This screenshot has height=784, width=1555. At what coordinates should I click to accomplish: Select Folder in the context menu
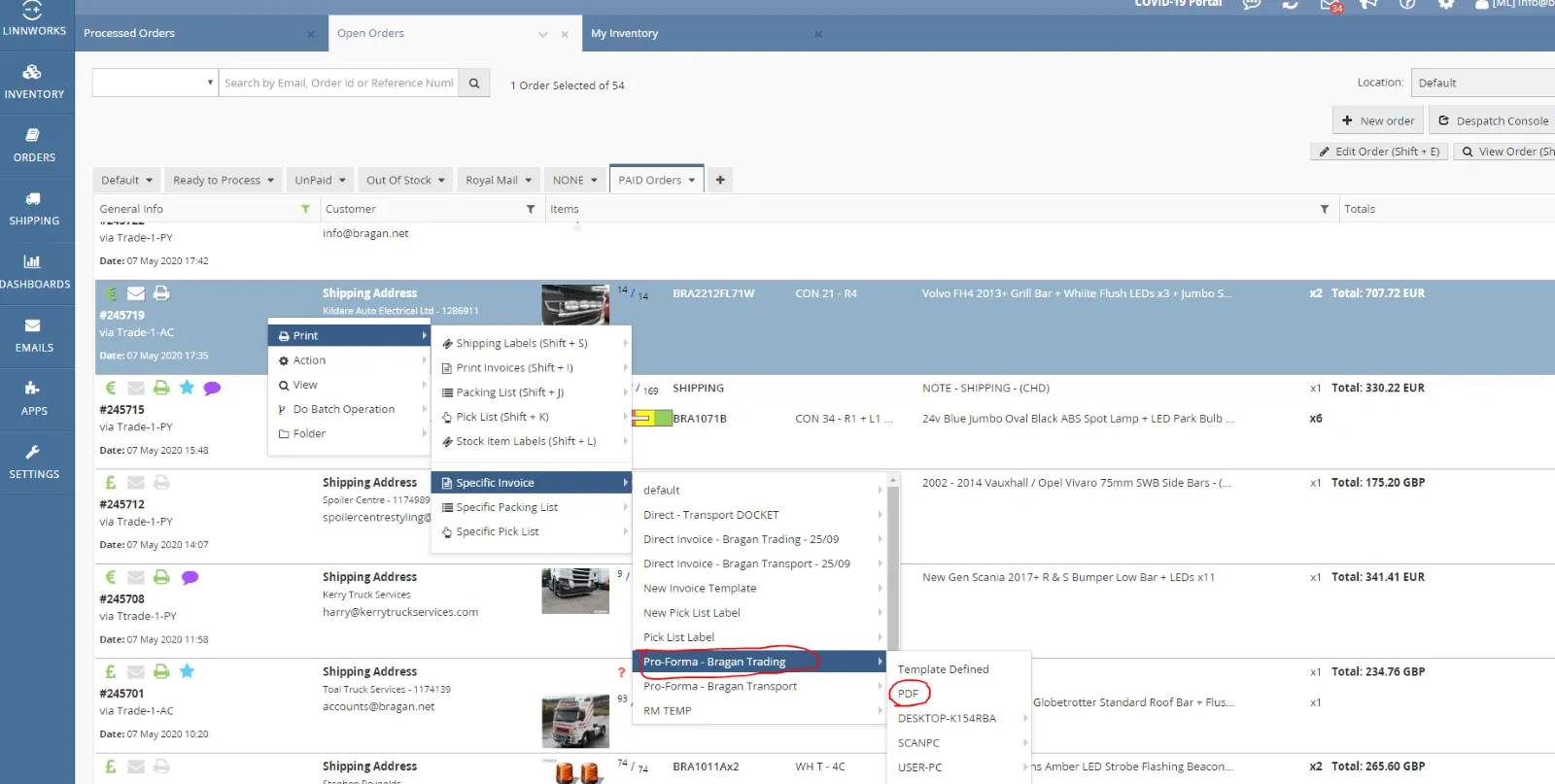348,434
